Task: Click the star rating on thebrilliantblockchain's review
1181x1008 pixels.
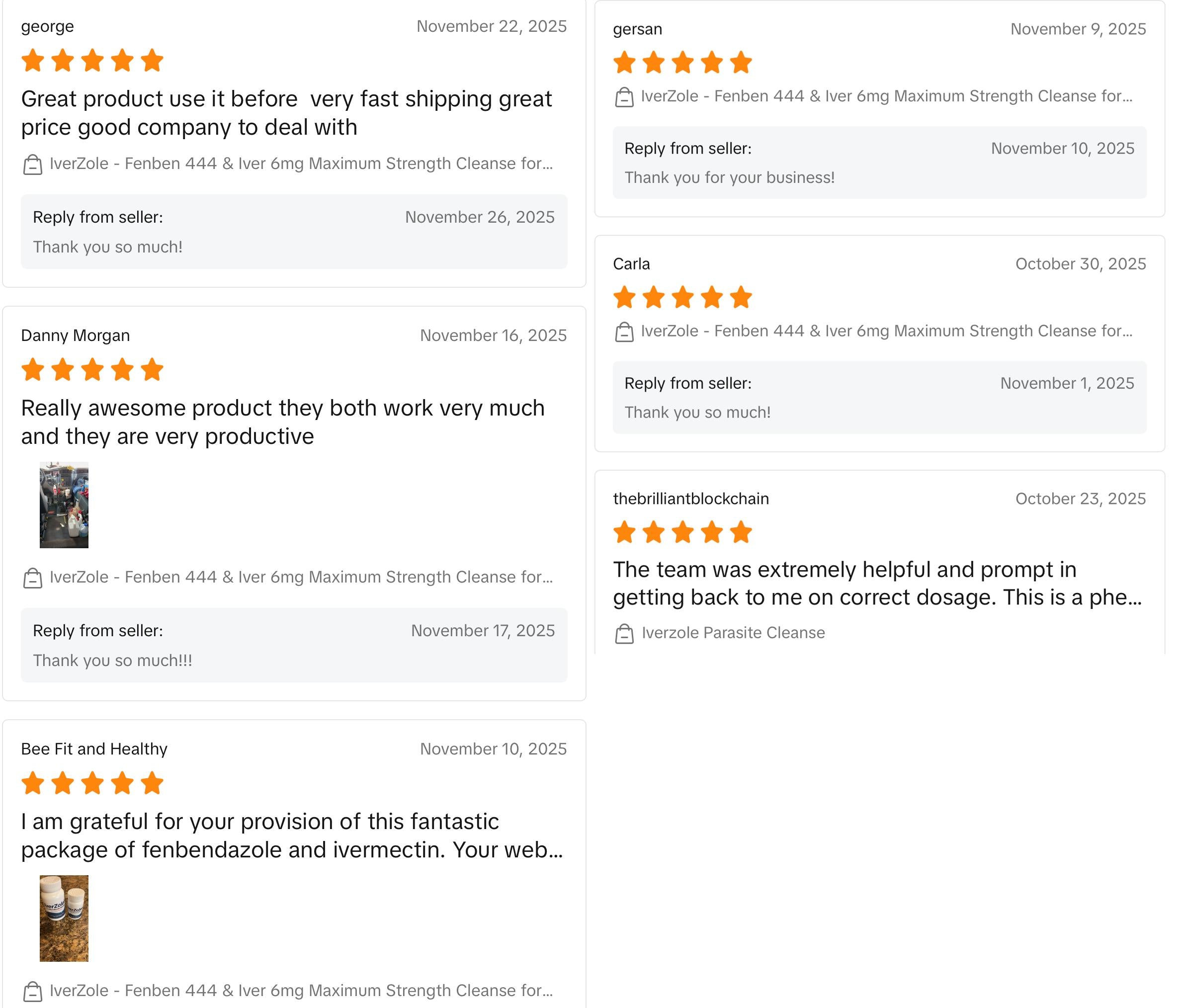Action: coord(682,532)
